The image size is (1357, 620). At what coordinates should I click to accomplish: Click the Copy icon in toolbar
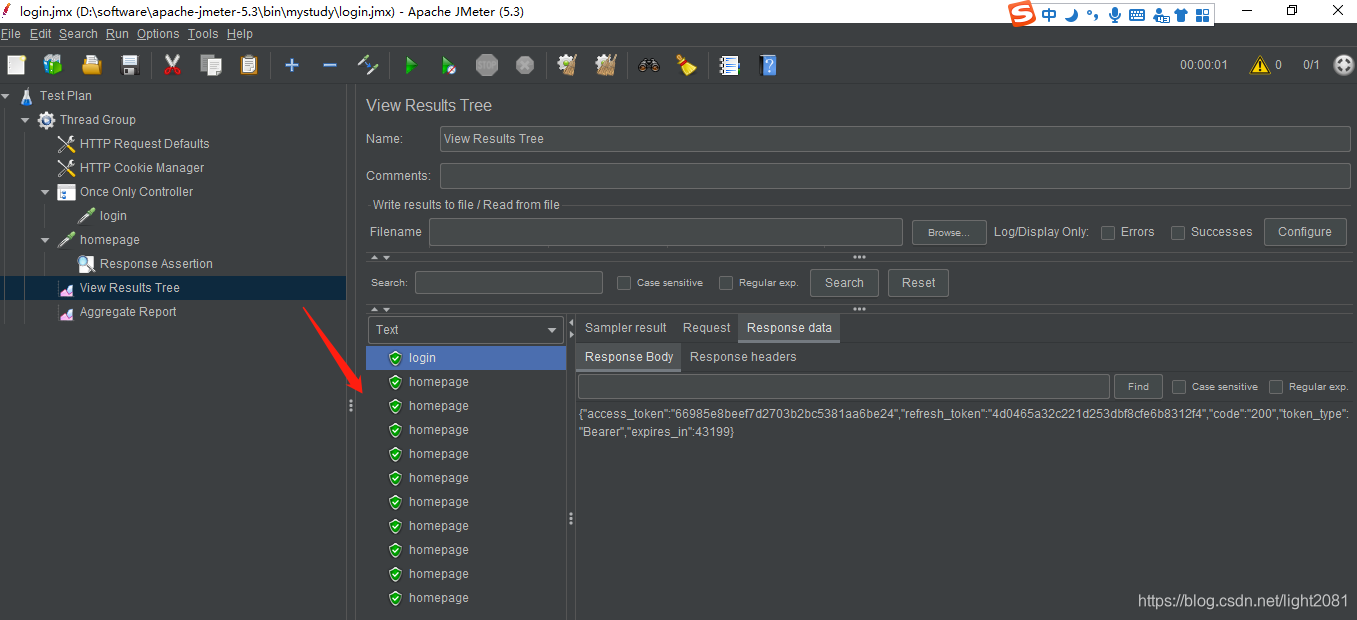[210, 65]
